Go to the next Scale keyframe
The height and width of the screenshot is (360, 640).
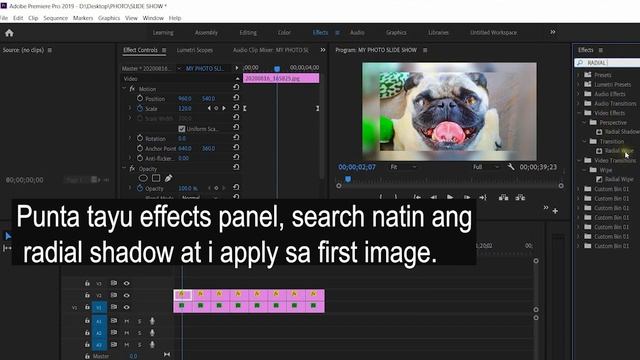[x=224, y=109]
